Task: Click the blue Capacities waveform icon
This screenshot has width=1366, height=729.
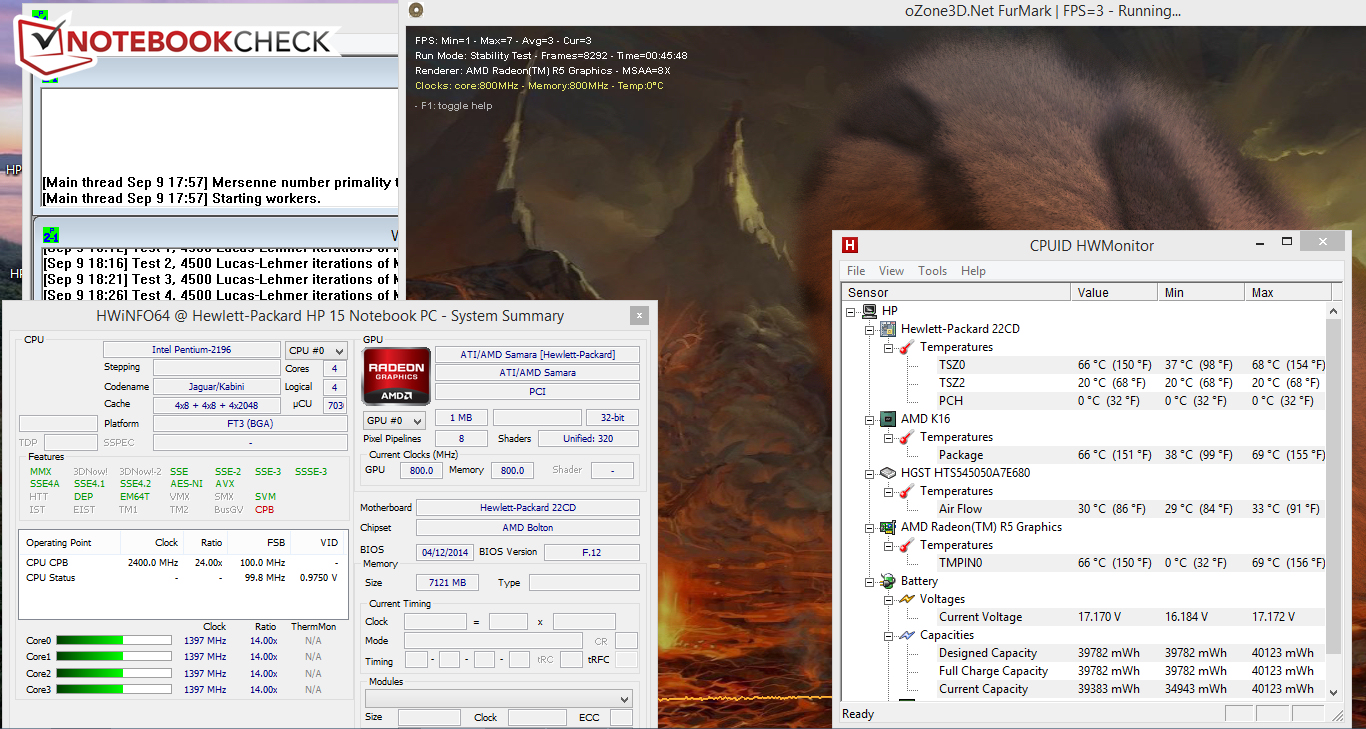Action: pyautogui.click(x=906, y=635)
